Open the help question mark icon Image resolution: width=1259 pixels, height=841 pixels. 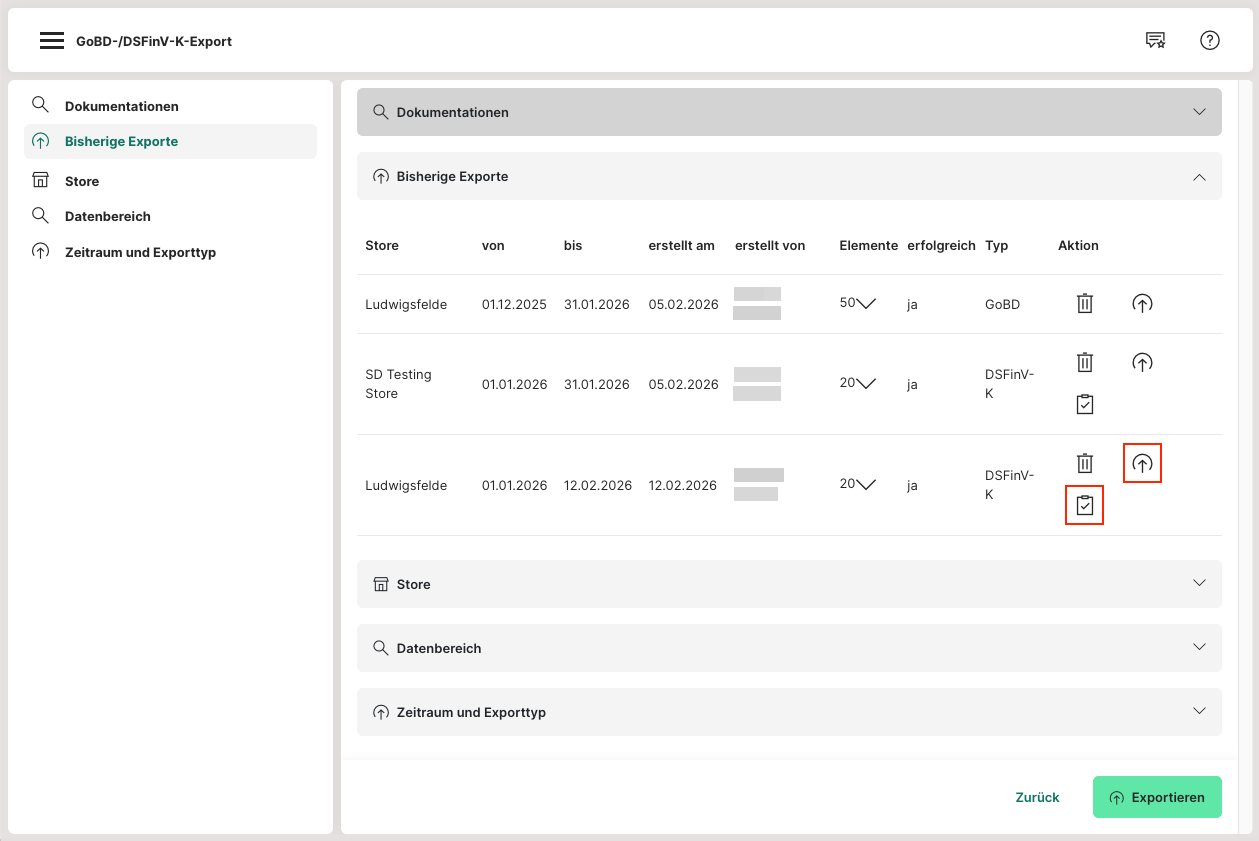pos(1209,41)
